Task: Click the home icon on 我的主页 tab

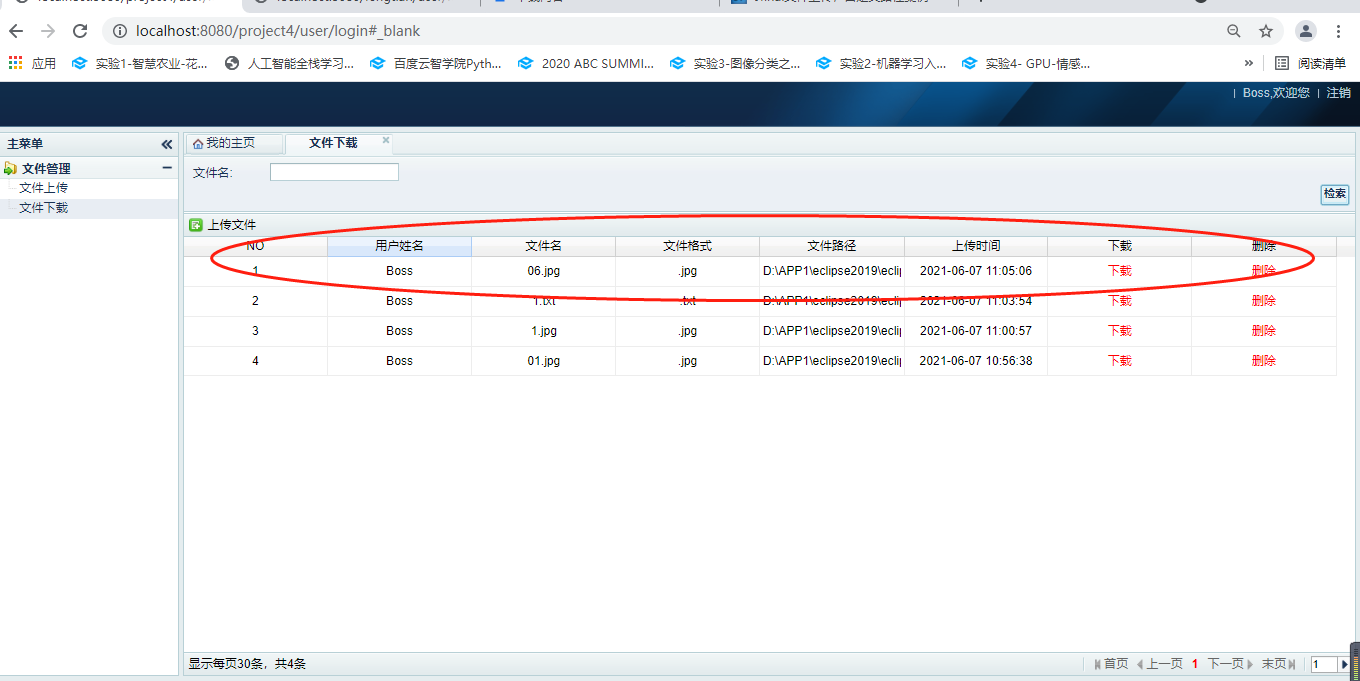Action: click(x=198, y=144)
